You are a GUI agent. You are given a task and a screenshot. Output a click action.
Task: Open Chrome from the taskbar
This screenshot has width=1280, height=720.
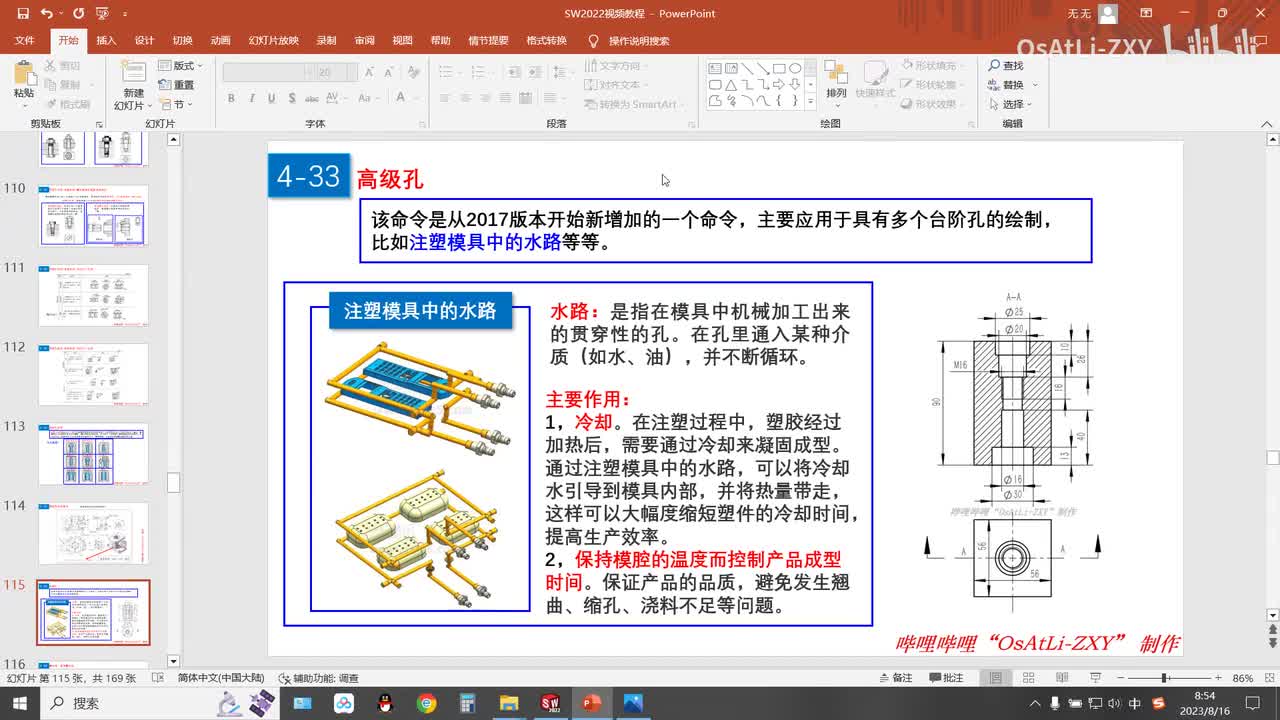pos(427,703)
